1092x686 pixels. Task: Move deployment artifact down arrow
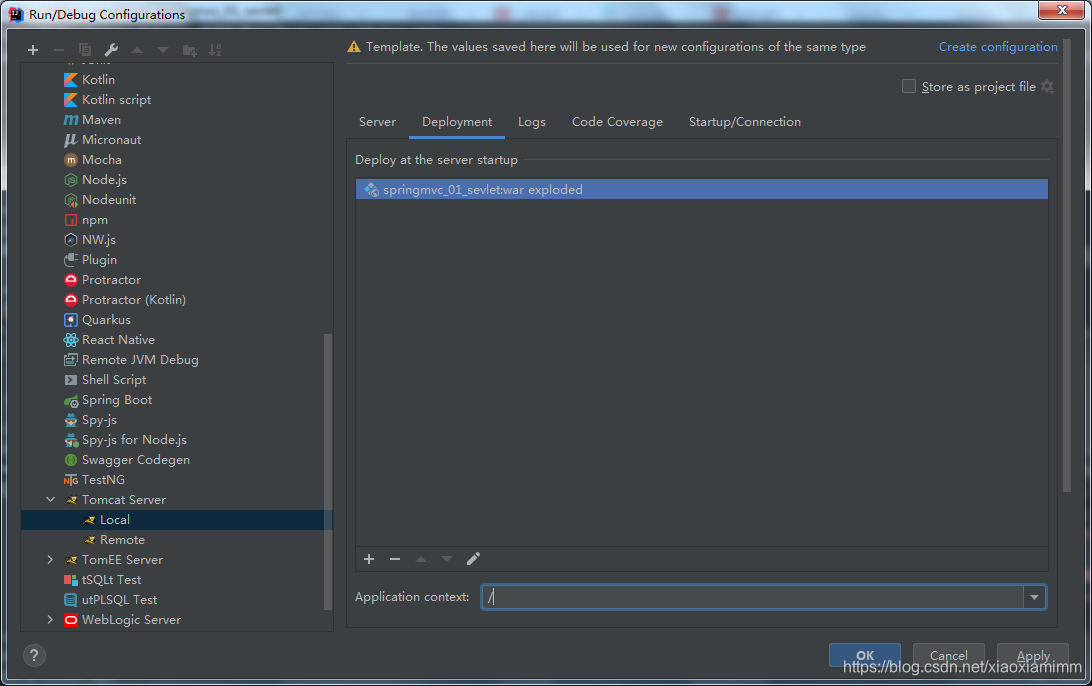click(447, 559)
